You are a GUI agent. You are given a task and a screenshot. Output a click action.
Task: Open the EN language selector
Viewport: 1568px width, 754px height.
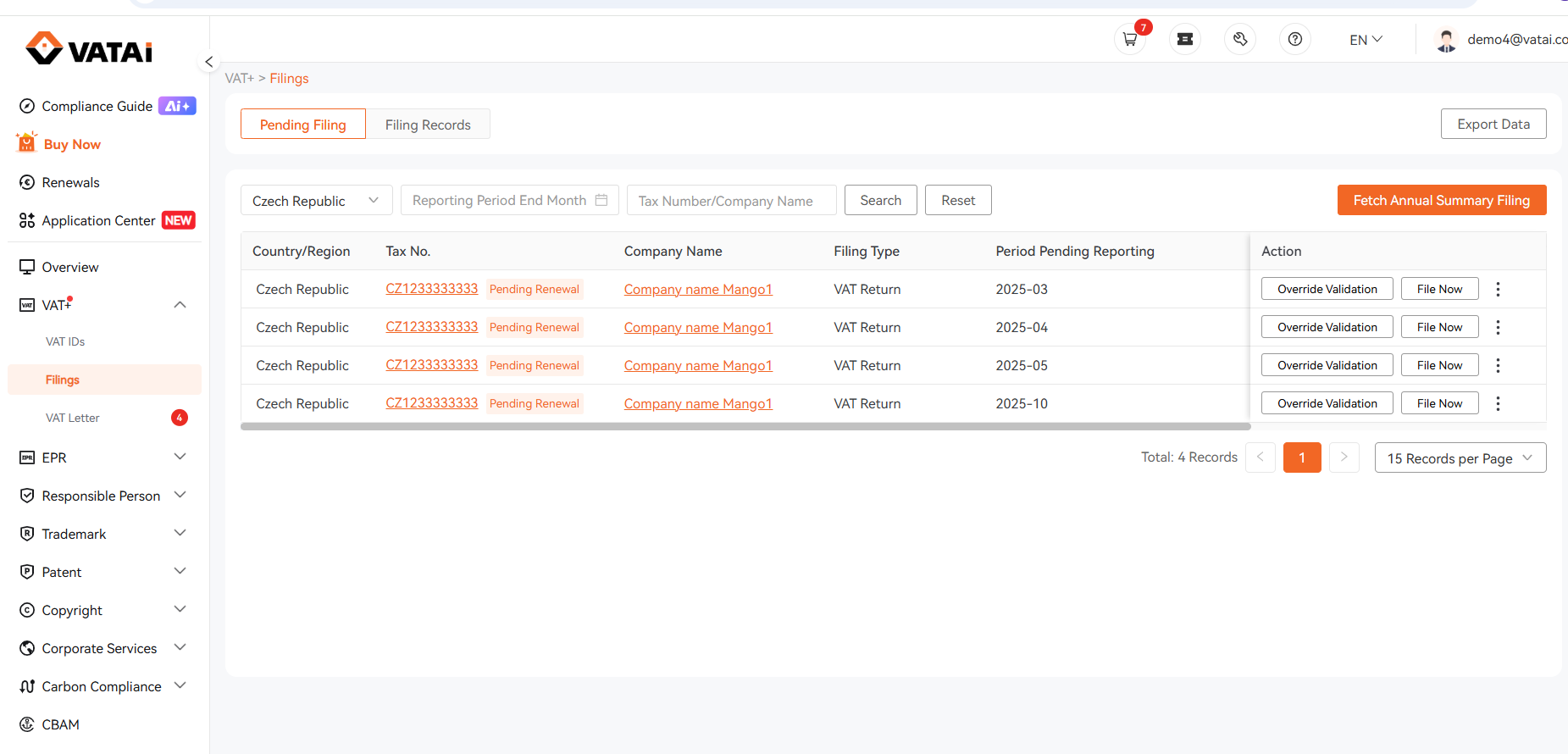coord(1366,40)
